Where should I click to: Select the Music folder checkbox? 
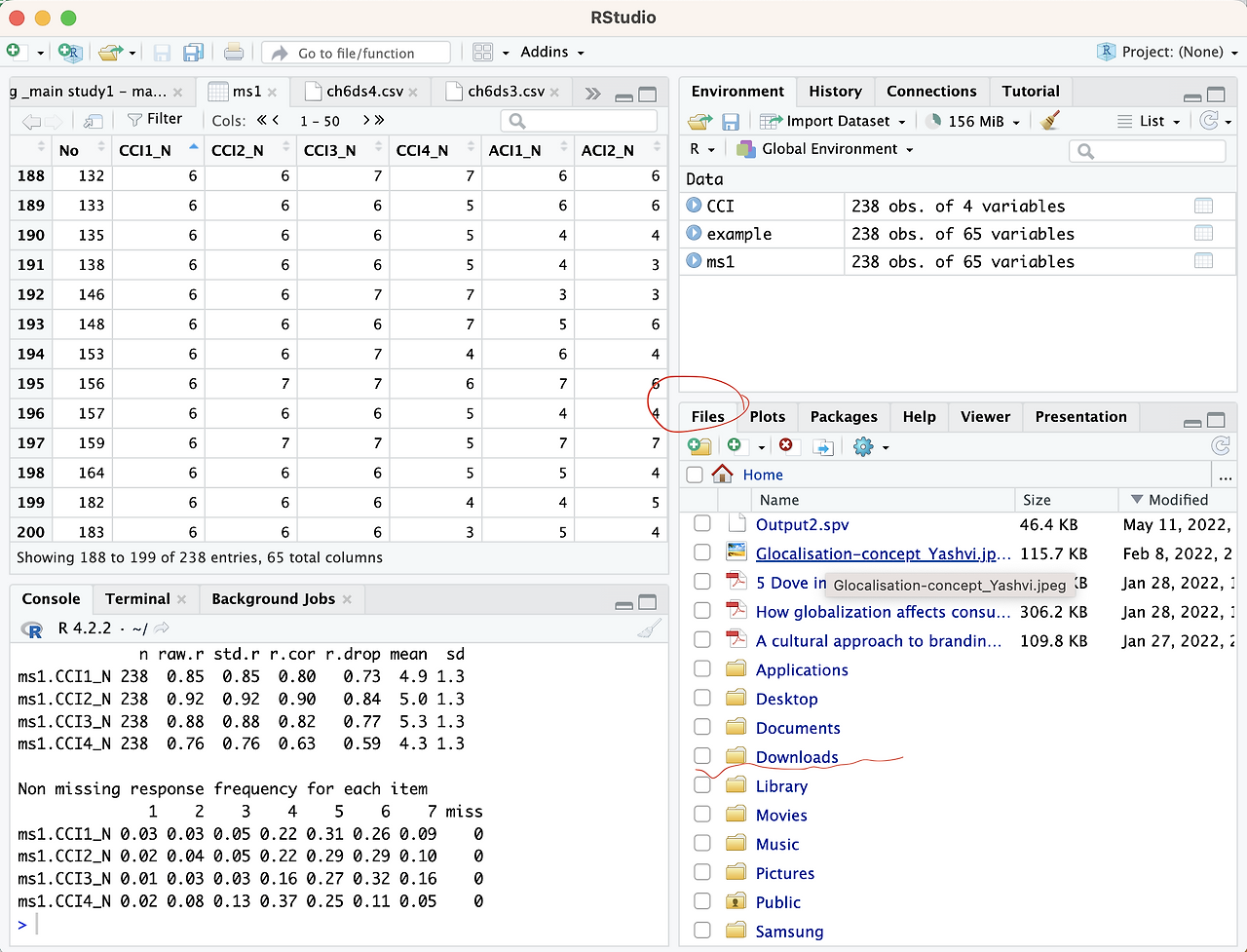(x=702, y=843)
